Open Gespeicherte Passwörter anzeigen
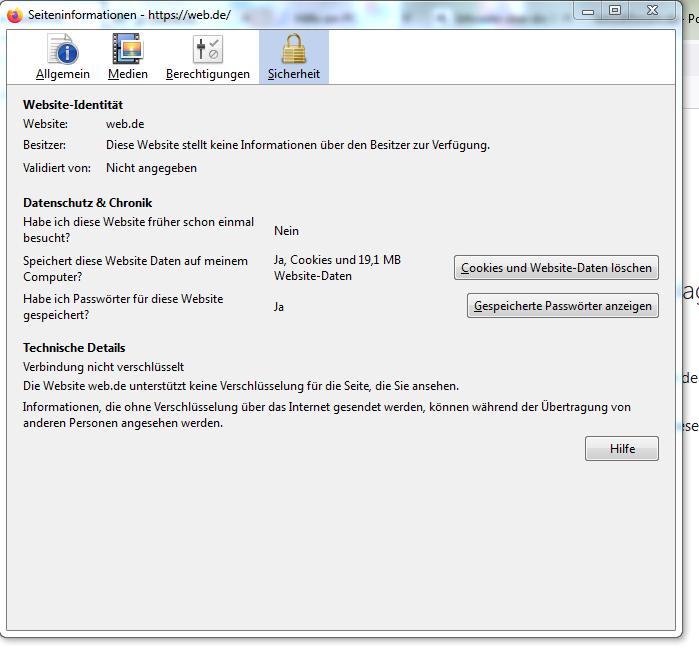This screenshot has height=649, width=699. pyautogui.click(x=563, y=306)
